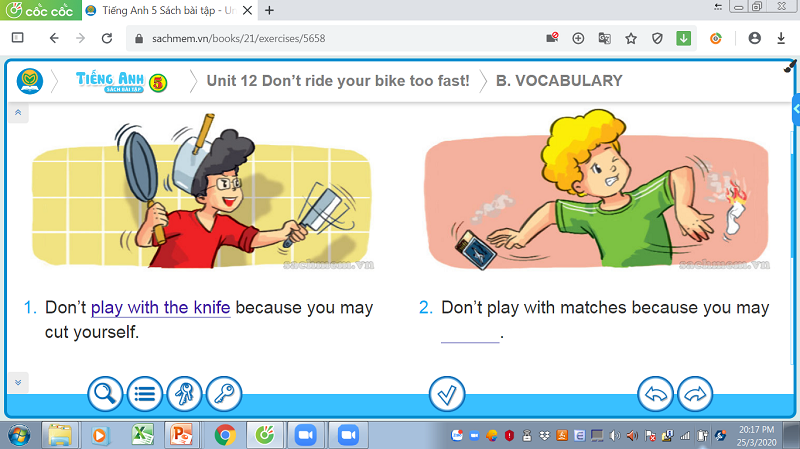800x449 pixels.
Task: Click the blank answer field in sentence 2
Action: [470, 334]
